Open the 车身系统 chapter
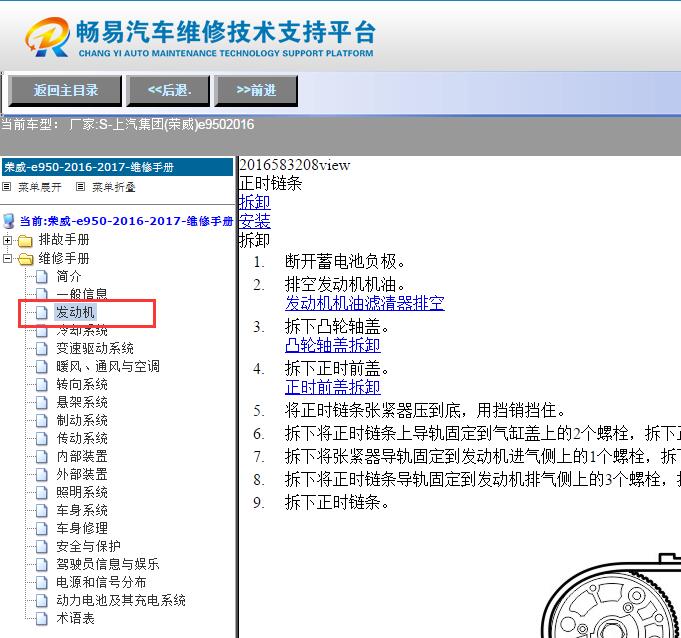This screenshot has height=638, width=681. [82, 510]
